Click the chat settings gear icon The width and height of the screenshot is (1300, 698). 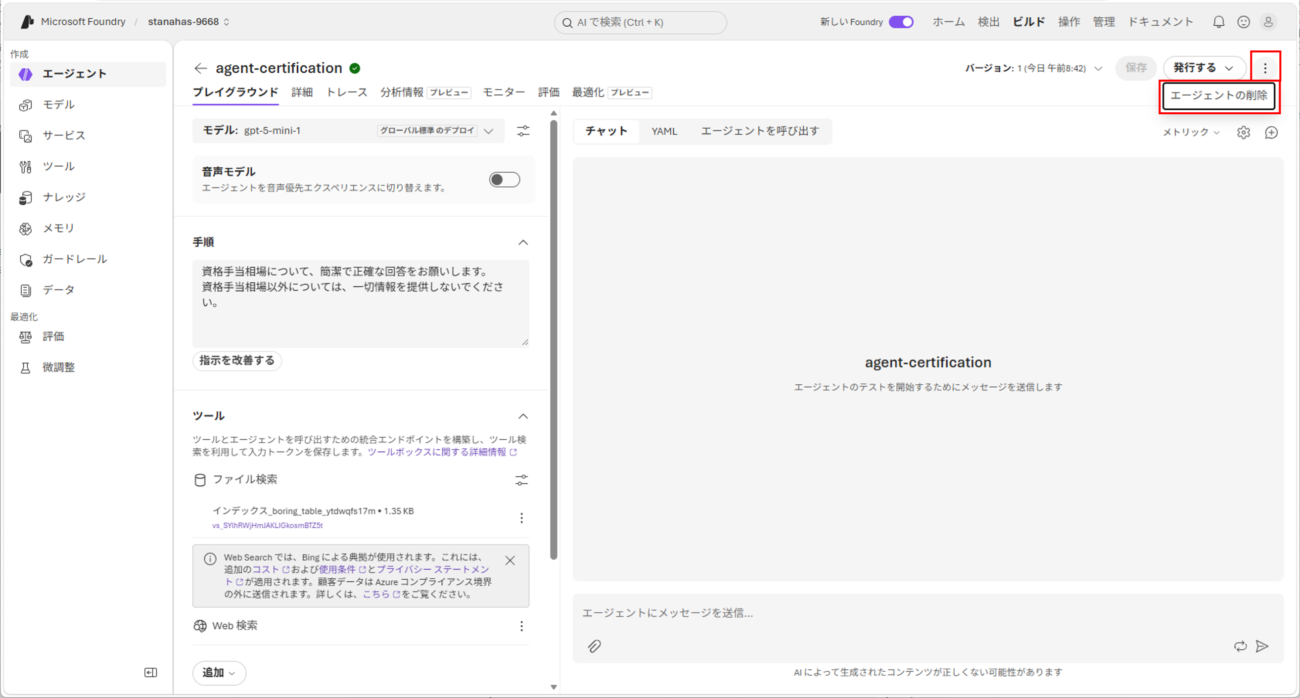[1243, 132]
